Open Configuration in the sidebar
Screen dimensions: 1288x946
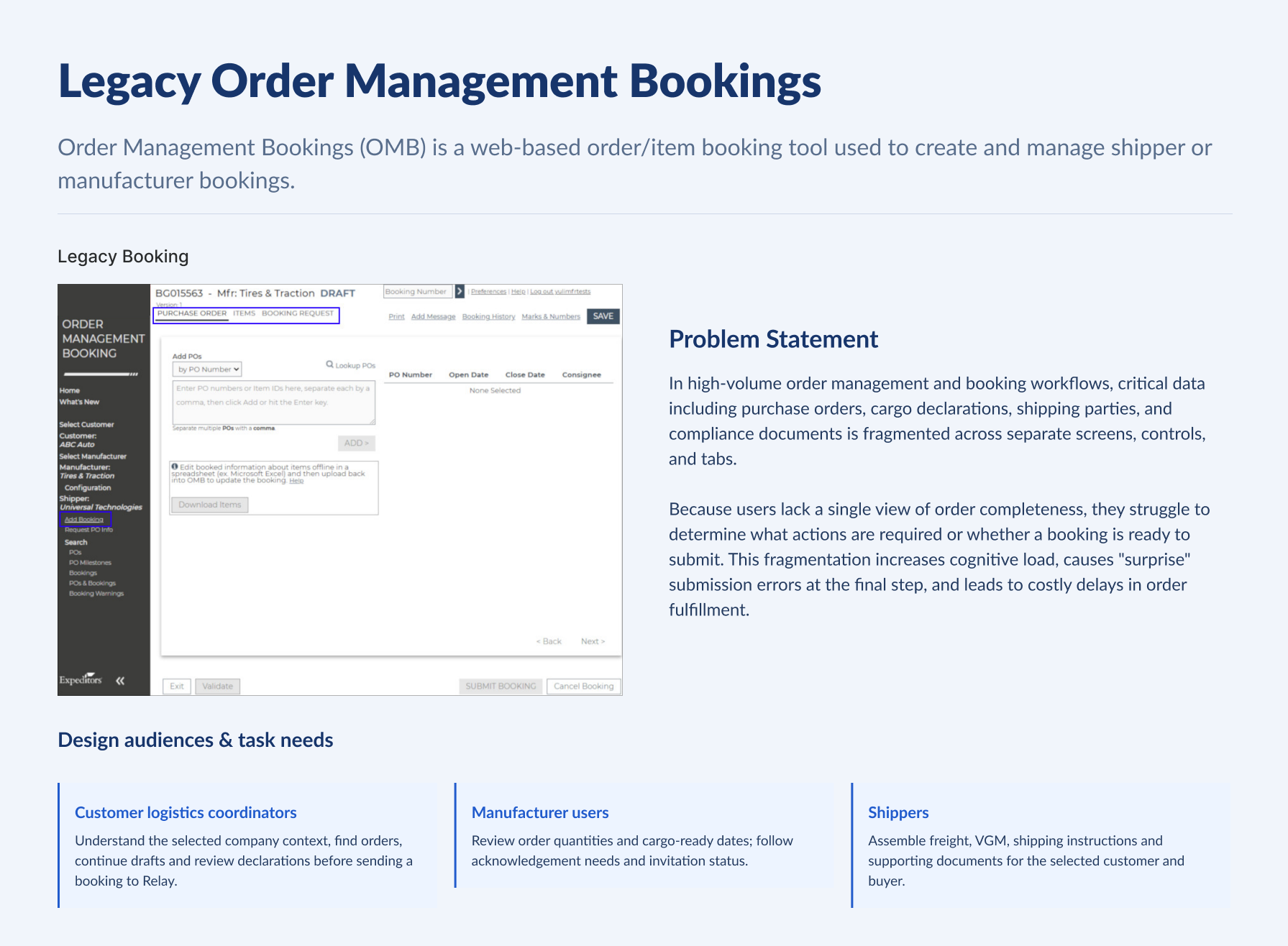point(88,487)
